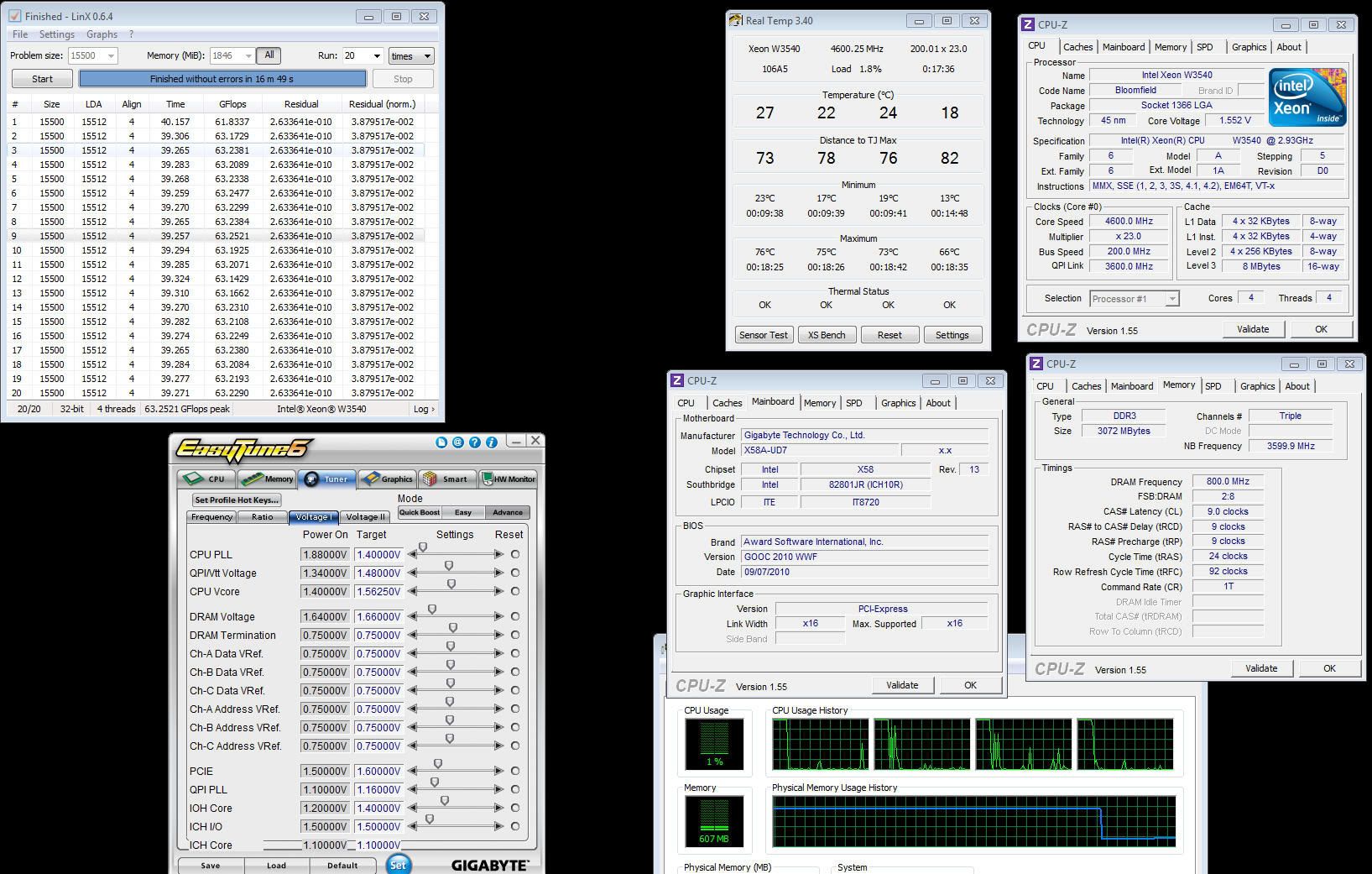Open the question-mark help icon in EasyTune6
Viewport: 1372px width, 874px height.
pos(475,442)
